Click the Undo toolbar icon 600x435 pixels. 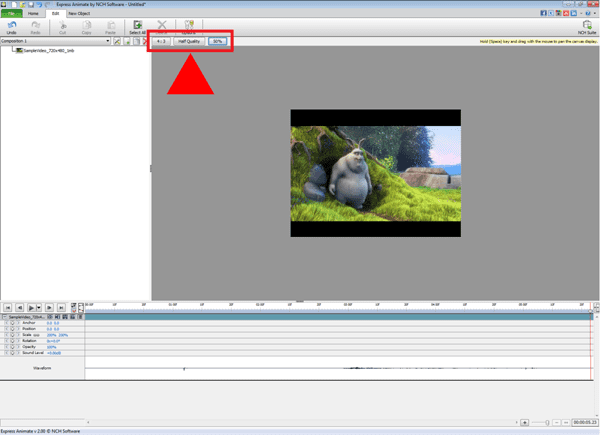[11, 27]
